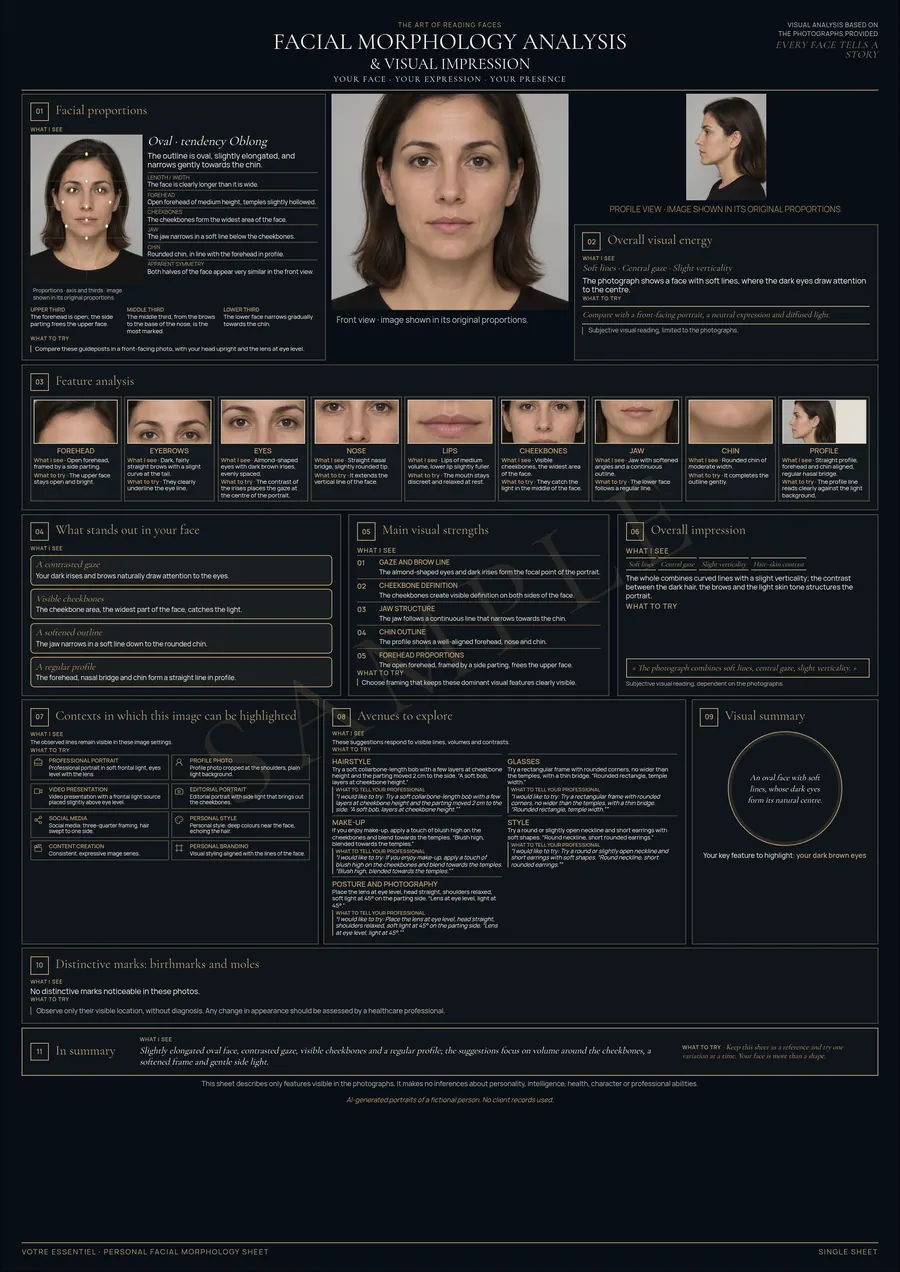The image size is (900, 1272).
Task: Click the proportions photo with guide dots
Action: (x=86, y=209)
